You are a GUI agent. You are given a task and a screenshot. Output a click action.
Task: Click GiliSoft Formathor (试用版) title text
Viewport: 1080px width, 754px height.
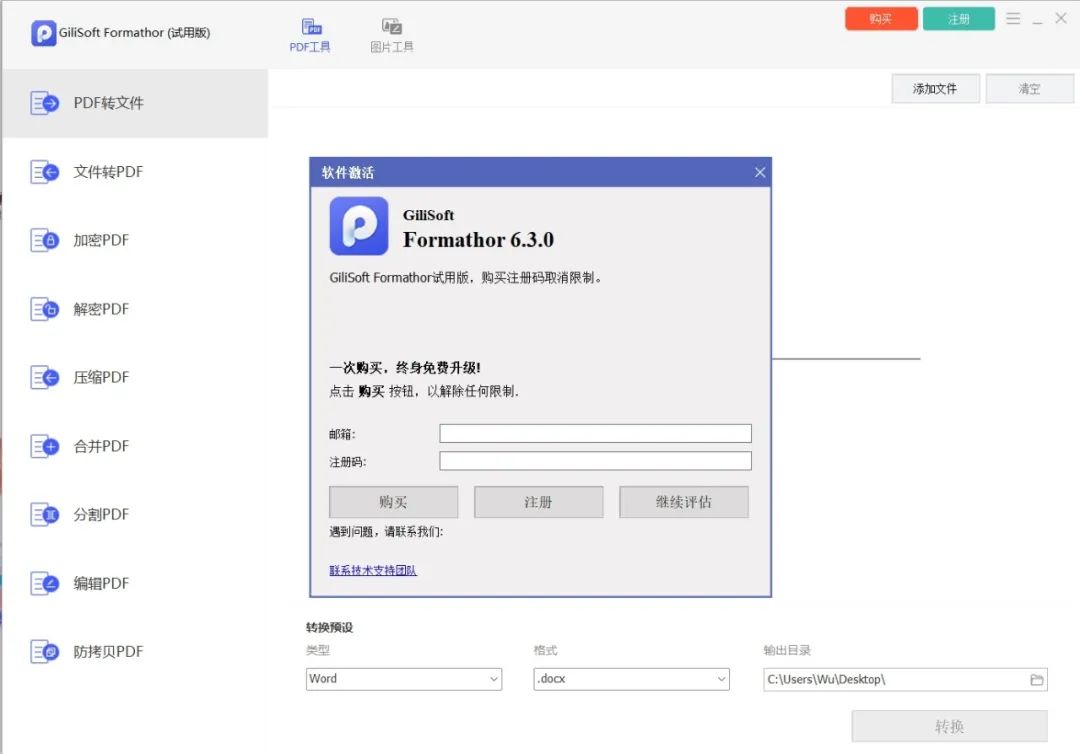coord(134,32)
